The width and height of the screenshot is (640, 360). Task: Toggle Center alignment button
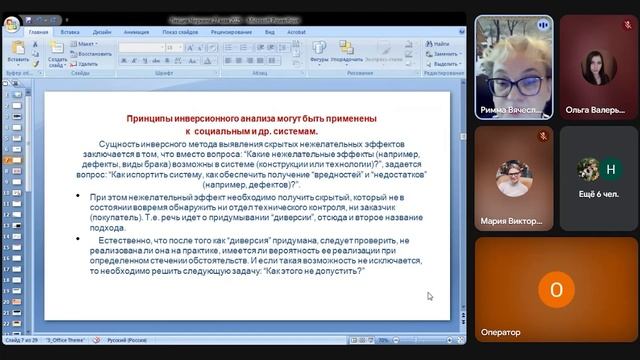point(239,61)
